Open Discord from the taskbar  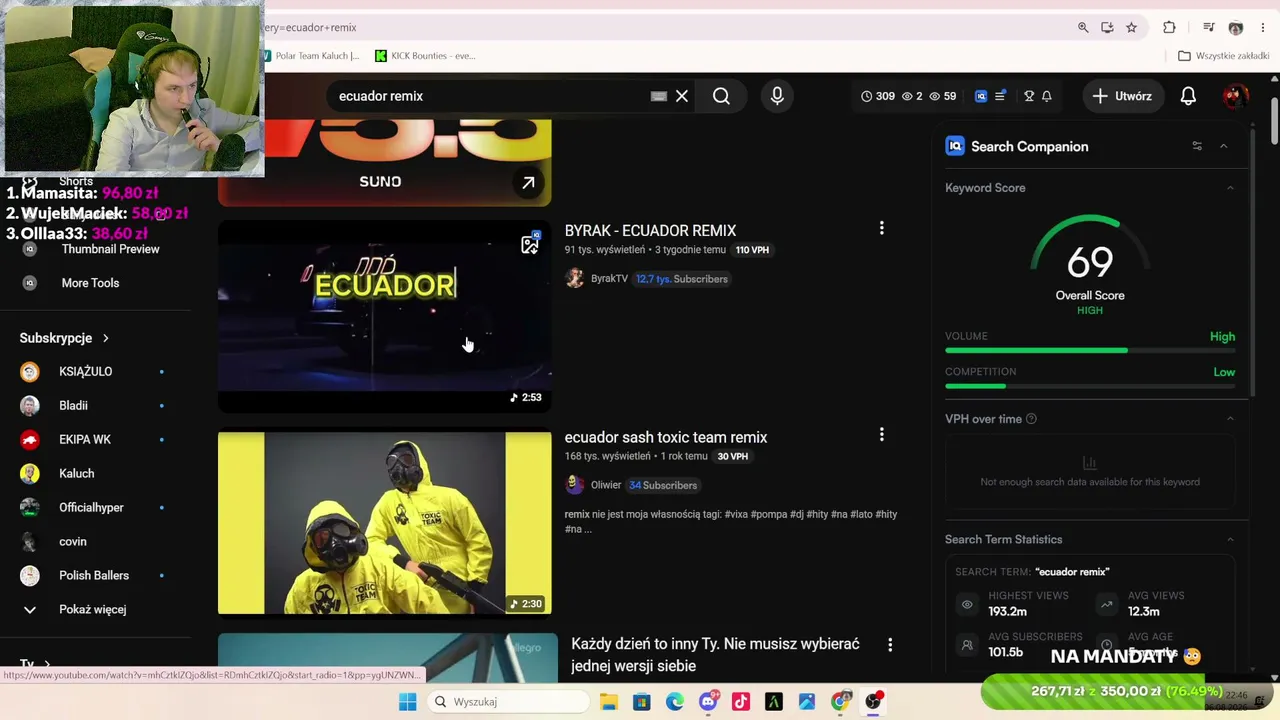tap(708, 702)
